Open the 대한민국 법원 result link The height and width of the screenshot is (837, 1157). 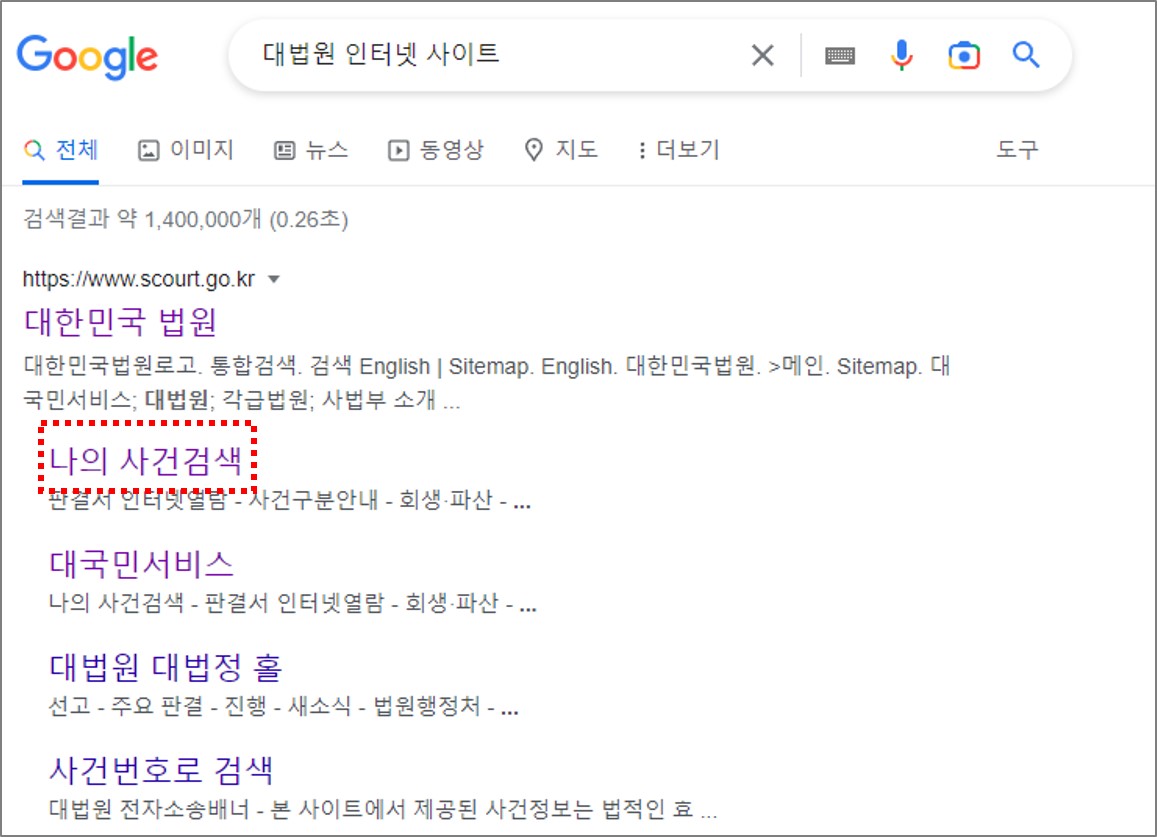(x=120, y=322)
